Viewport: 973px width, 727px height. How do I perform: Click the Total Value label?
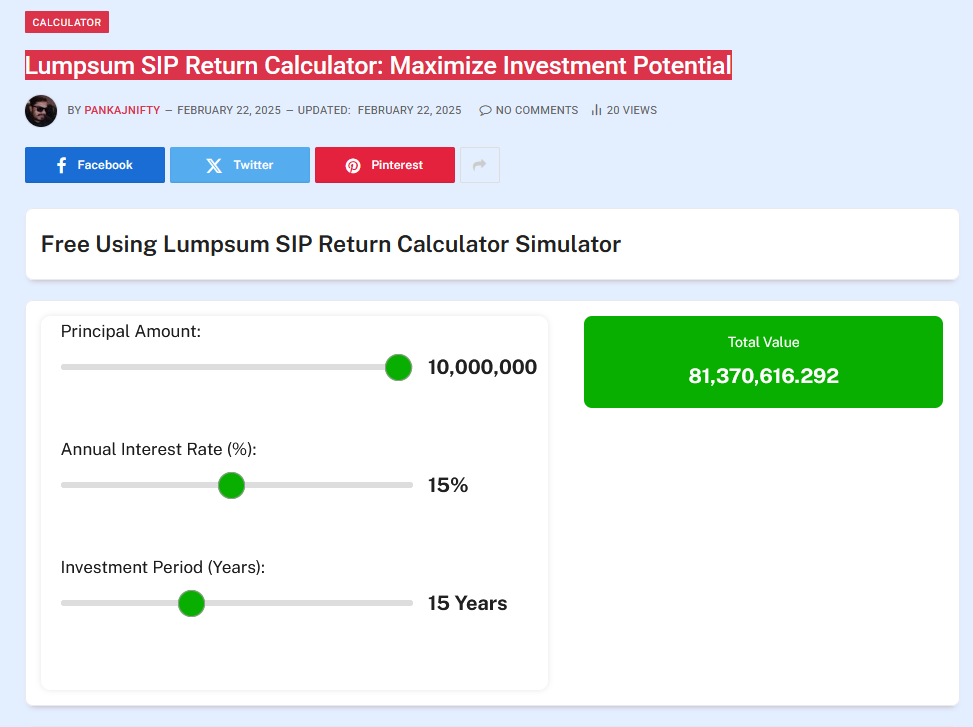(763, 342)
